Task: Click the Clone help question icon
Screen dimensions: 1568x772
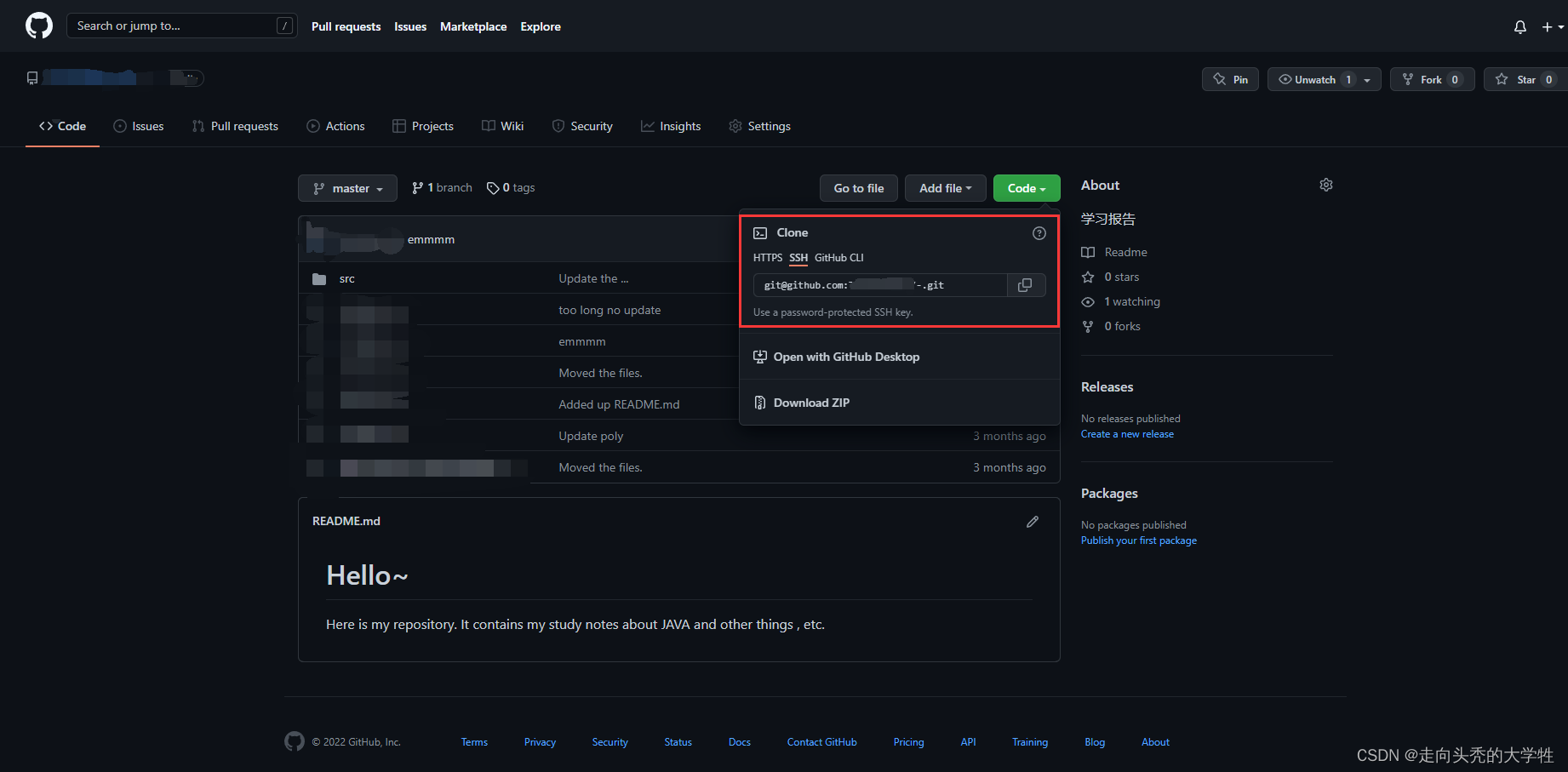Action: pyautogui.click(x=1039, y=233)
